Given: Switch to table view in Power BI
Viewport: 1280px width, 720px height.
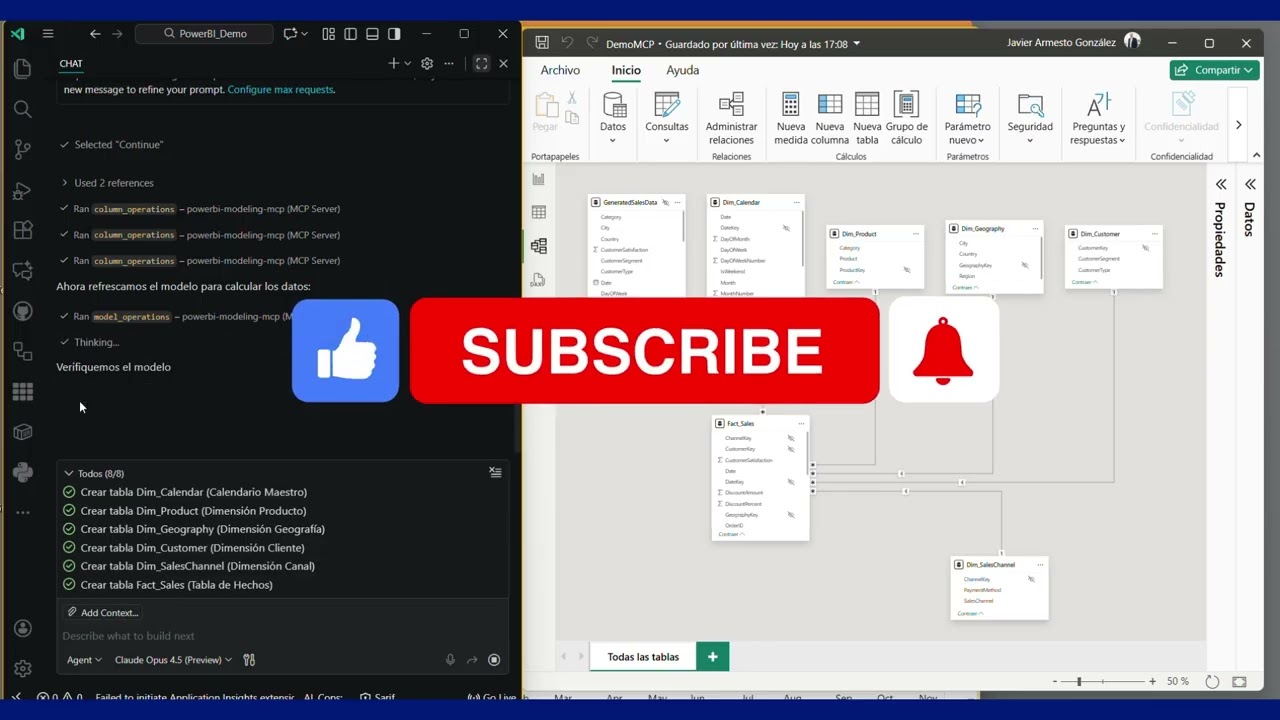Looking at the screenshot, I should (539, 212).
